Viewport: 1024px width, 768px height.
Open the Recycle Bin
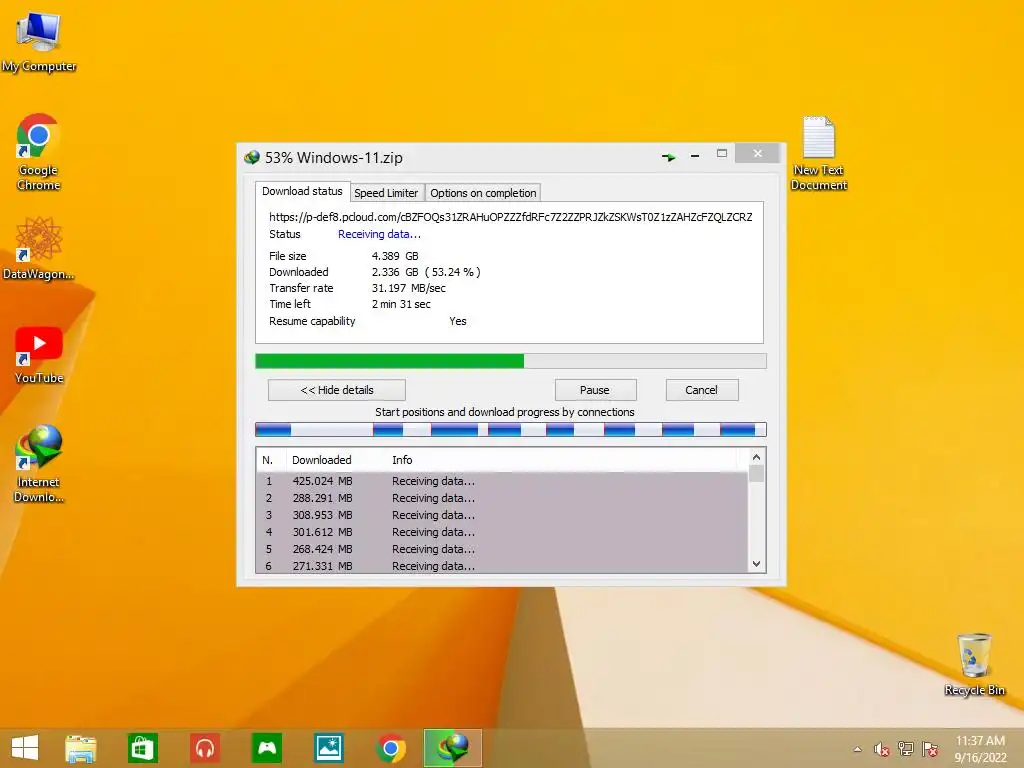(974, 664)
